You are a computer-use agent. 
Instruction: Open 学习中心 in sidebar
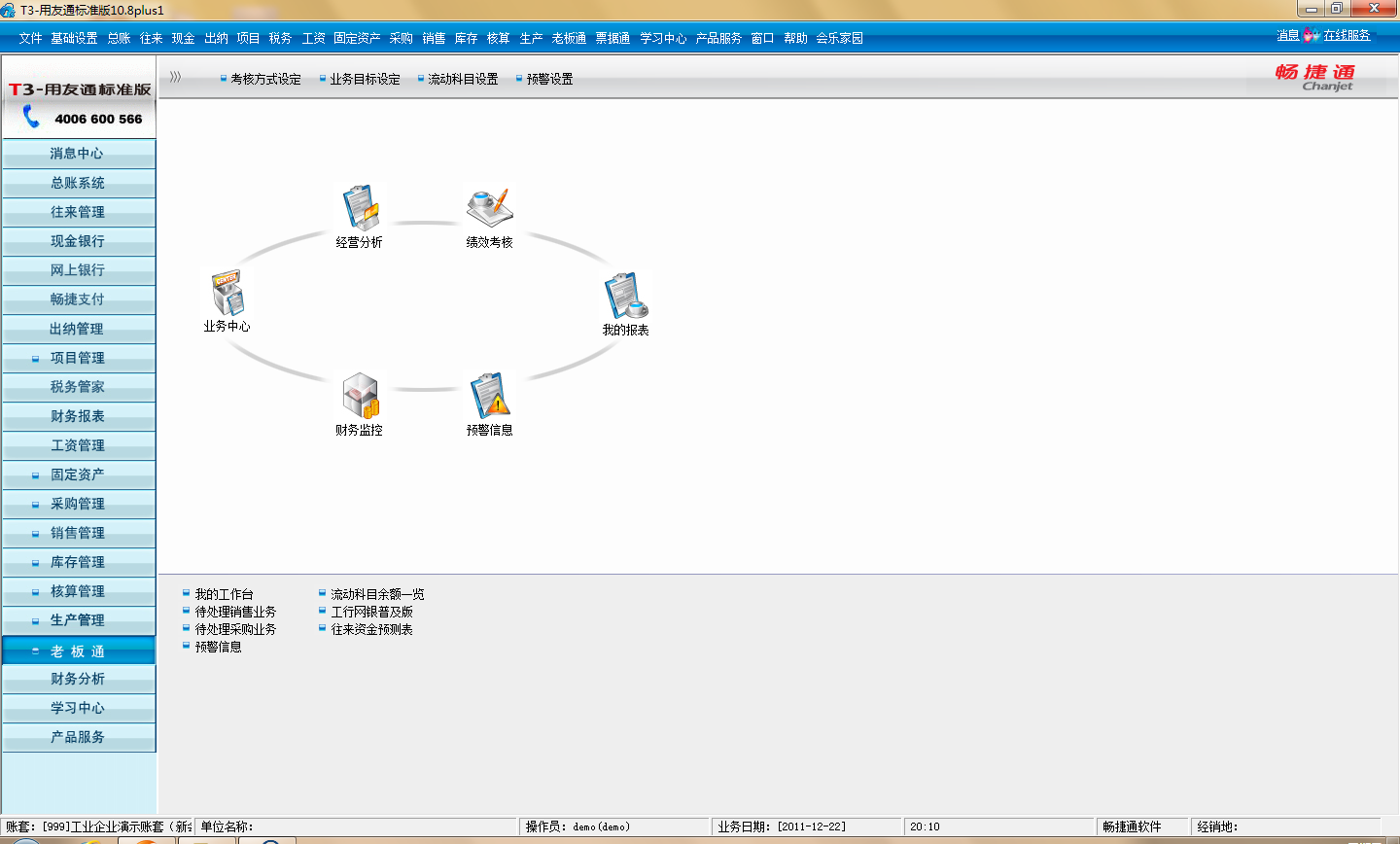[x=78, y=708]
